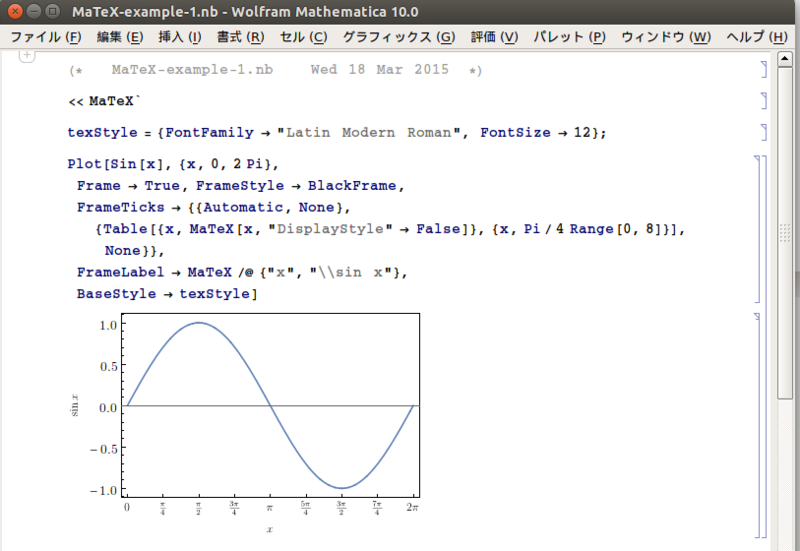The image size is (800, 551).
Task: Open the ウィンドウ (W) menu
Action: click(666, 37)
